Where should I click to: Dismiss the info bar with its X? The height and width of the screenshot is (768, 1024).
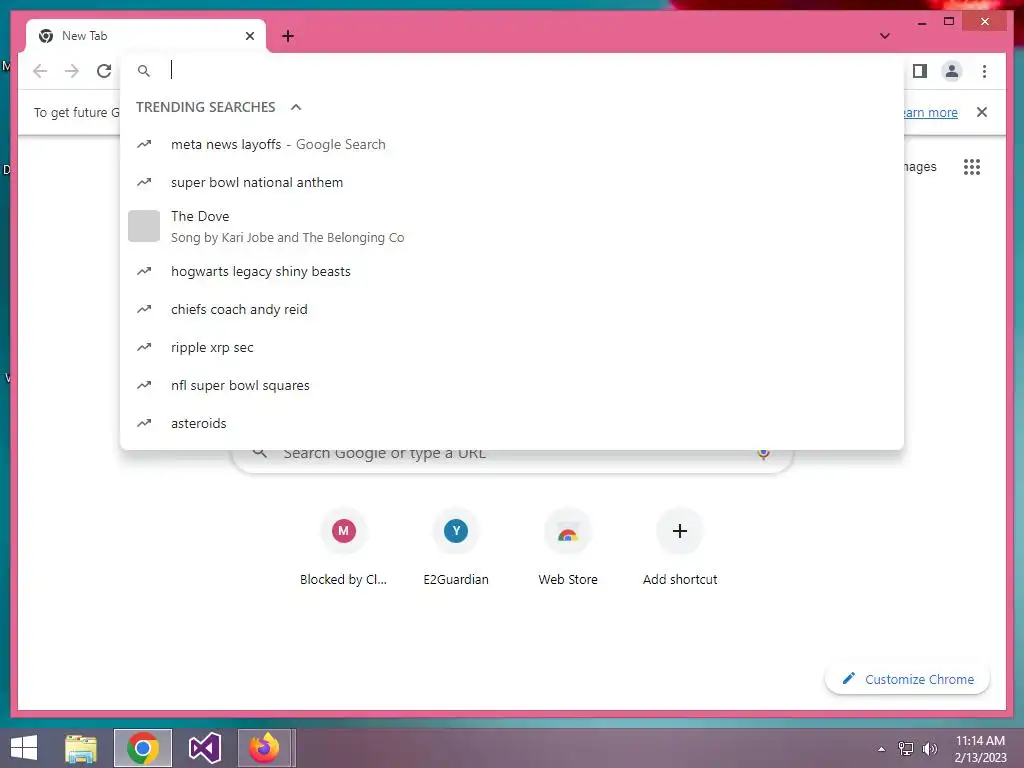(982, 112)
